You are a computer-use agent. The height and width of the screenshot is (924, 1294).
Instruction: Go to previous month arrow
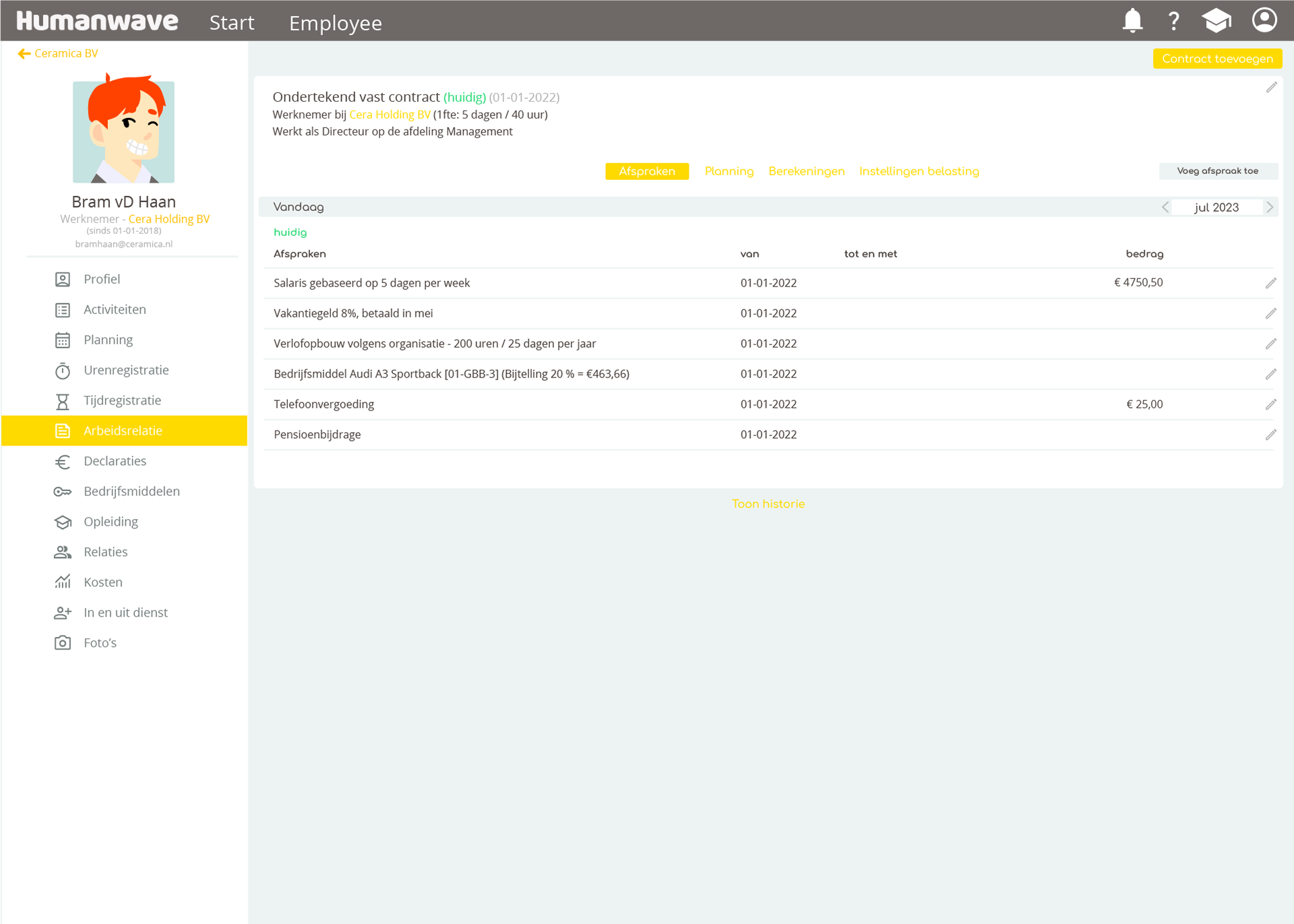tap(1165, 207)
